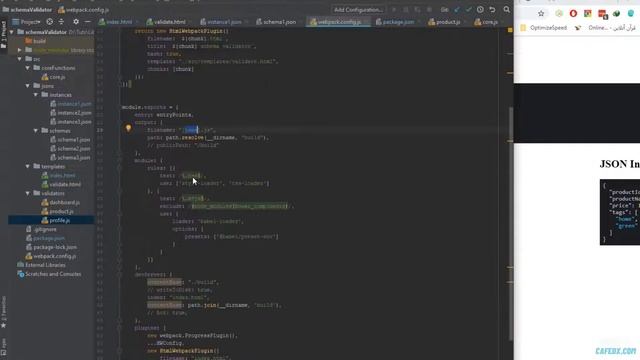640x360 pixels.
Task: Click the Run play icon in toolbar
Action: point(394,9)
